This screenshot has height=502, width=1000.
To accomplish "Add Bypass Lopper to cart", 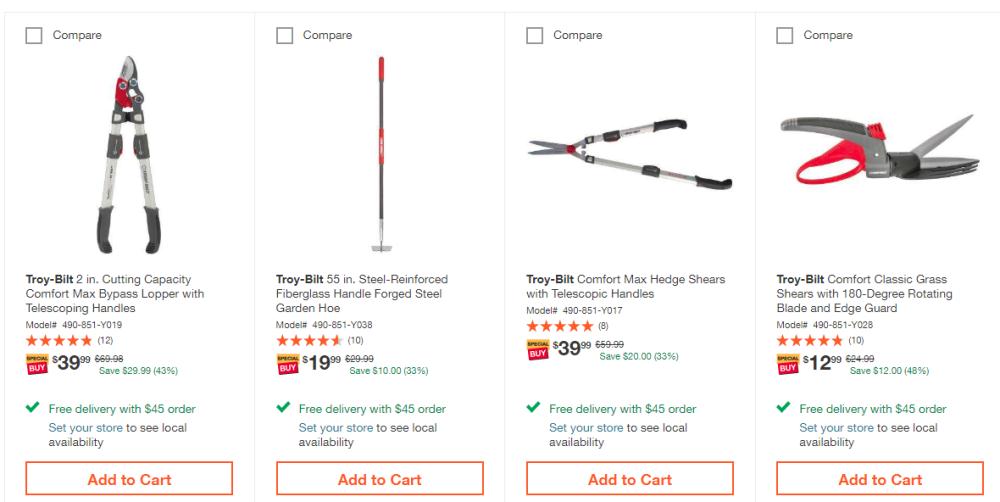I will (x=129, y=479).
